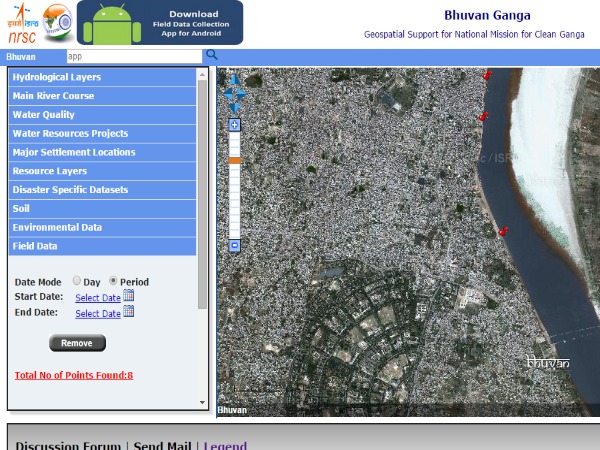Viewport: 600px width, 450px height.
Task: Click the Send Mail link
Action: pos(163,445)
